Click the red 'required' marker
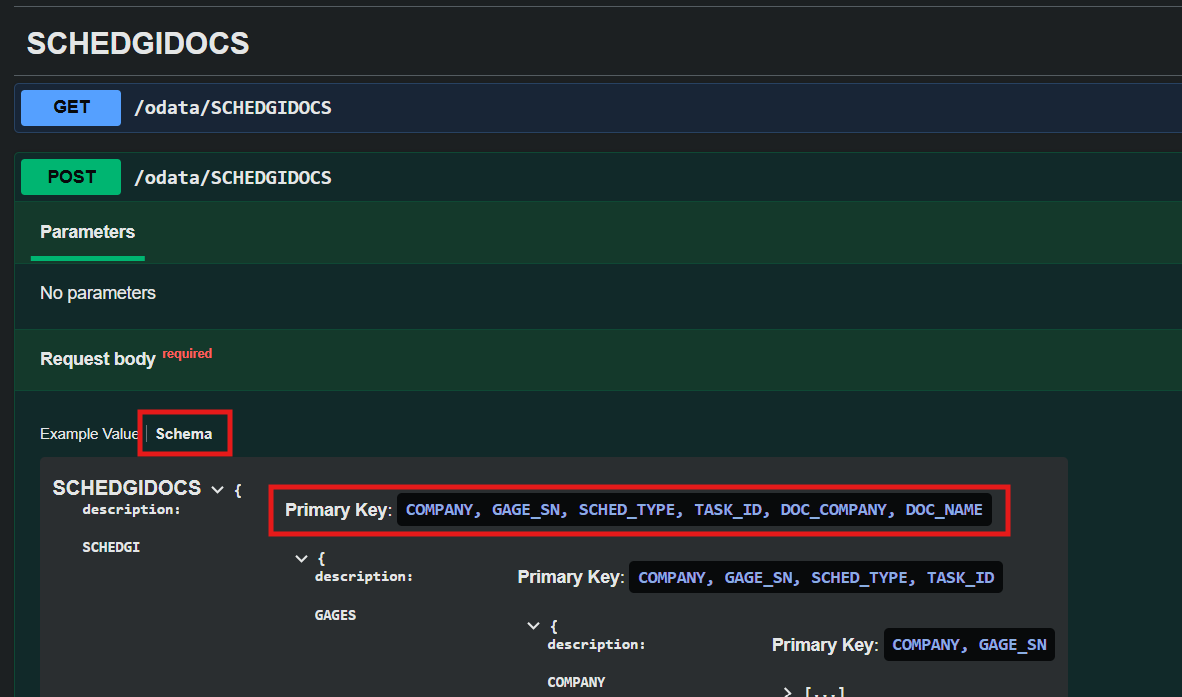The width and height of the screenshot is (1182, 697). point(188,353)
